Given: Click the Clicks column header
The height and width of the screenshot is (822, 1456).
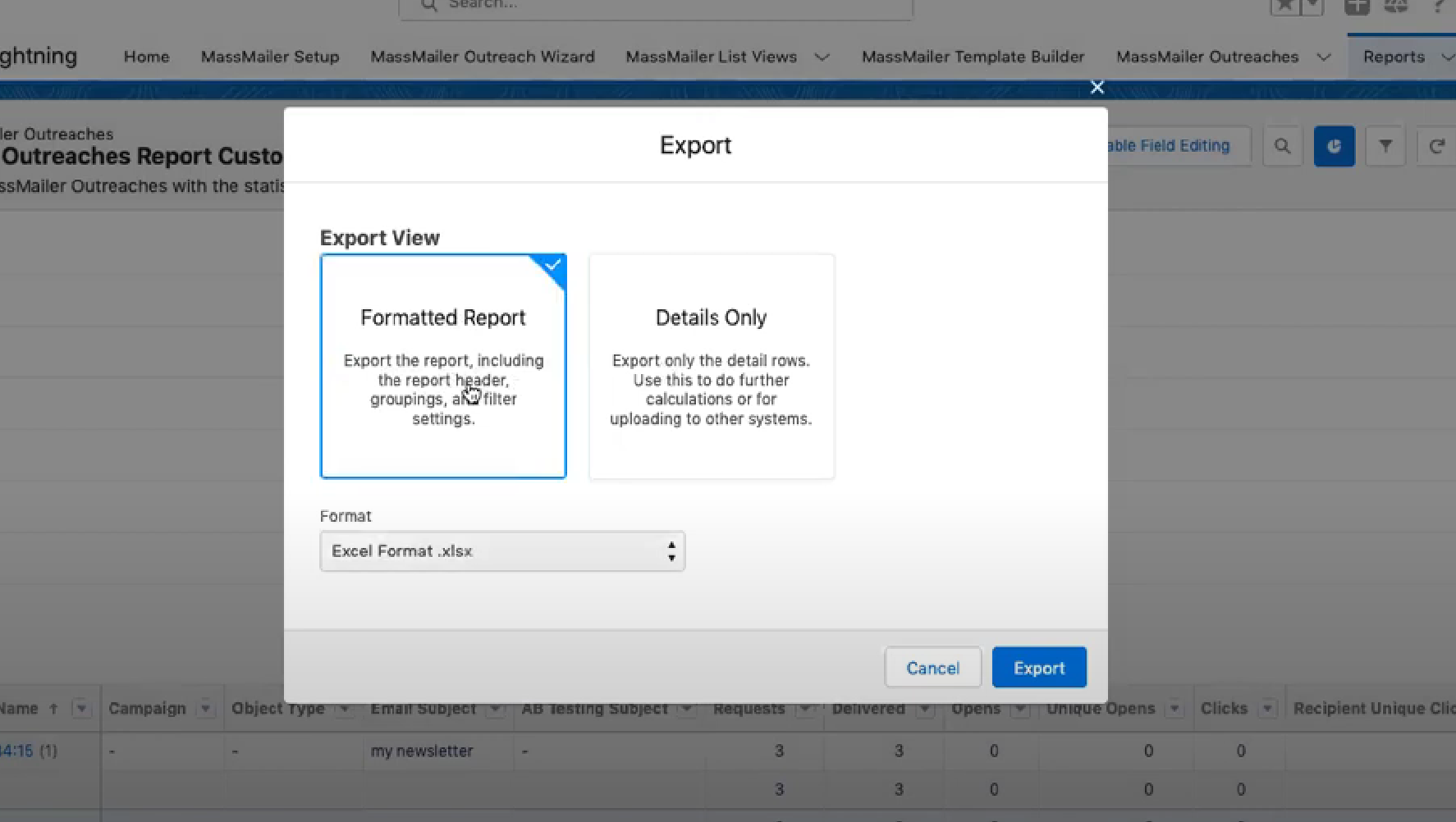Looking at the screenshot, I should point(1224,708).
